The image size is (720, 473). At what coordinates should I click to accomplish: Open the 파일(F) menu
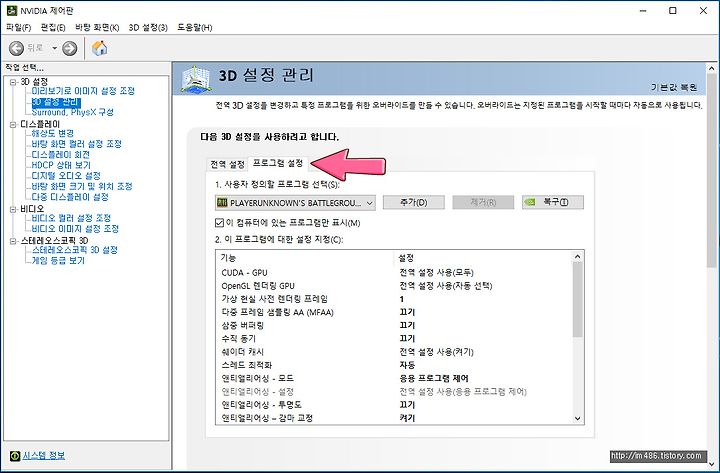click(18, 28)
